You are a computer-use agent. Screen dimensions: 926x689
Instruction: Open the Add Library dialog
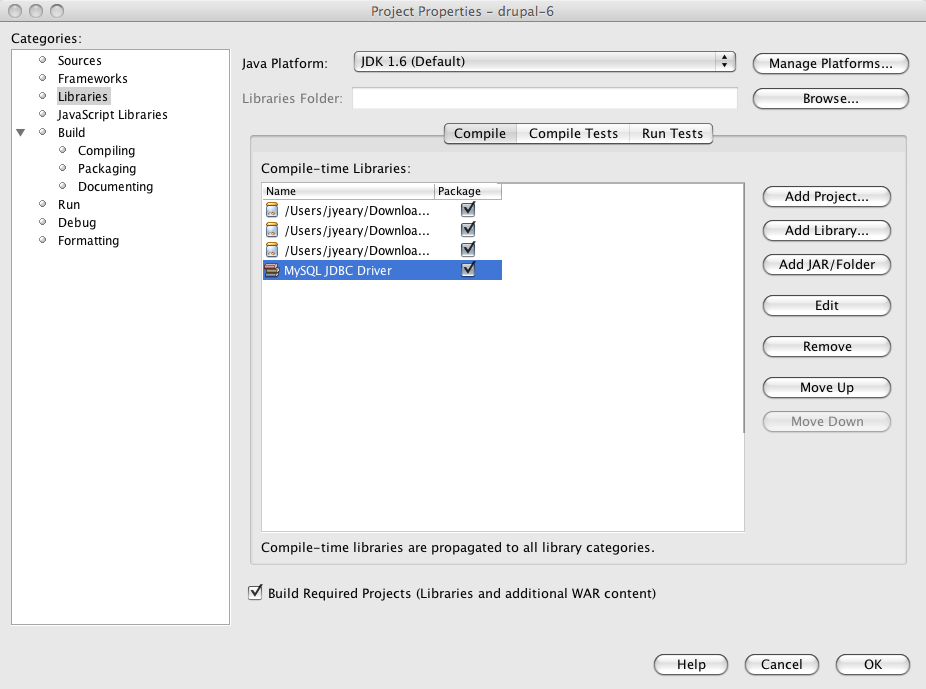(826, 231)
